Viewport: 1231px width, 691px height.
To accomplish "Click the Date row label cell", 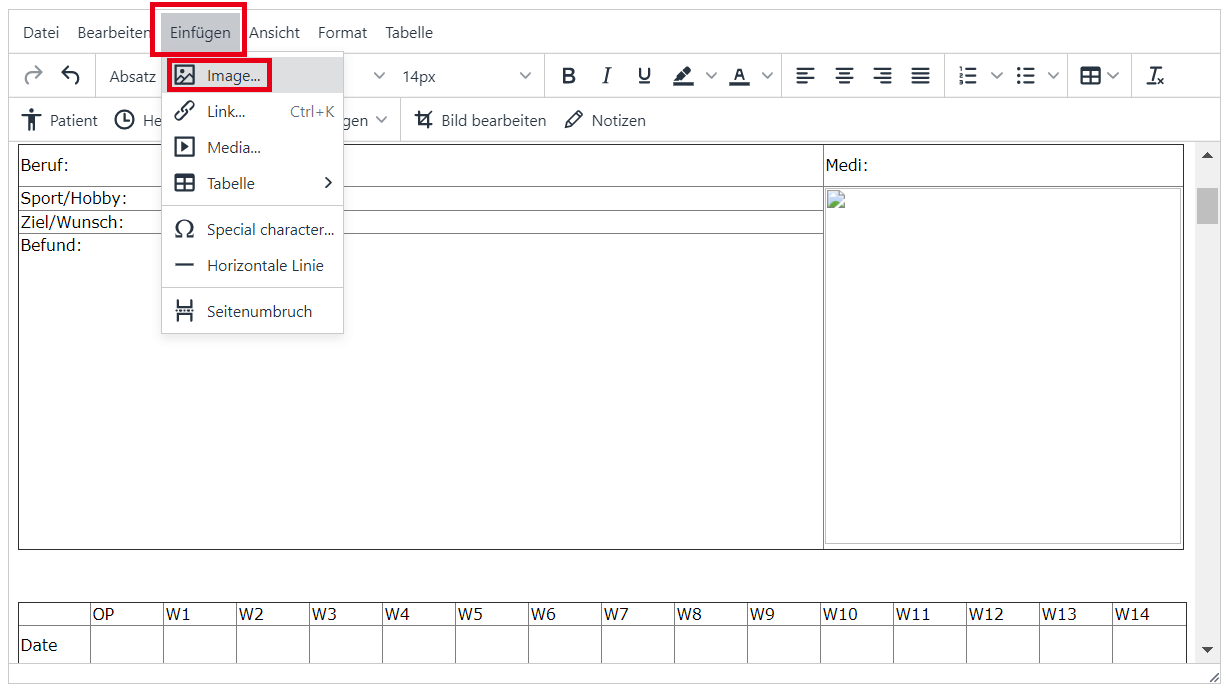I will (x=54, y=645).
